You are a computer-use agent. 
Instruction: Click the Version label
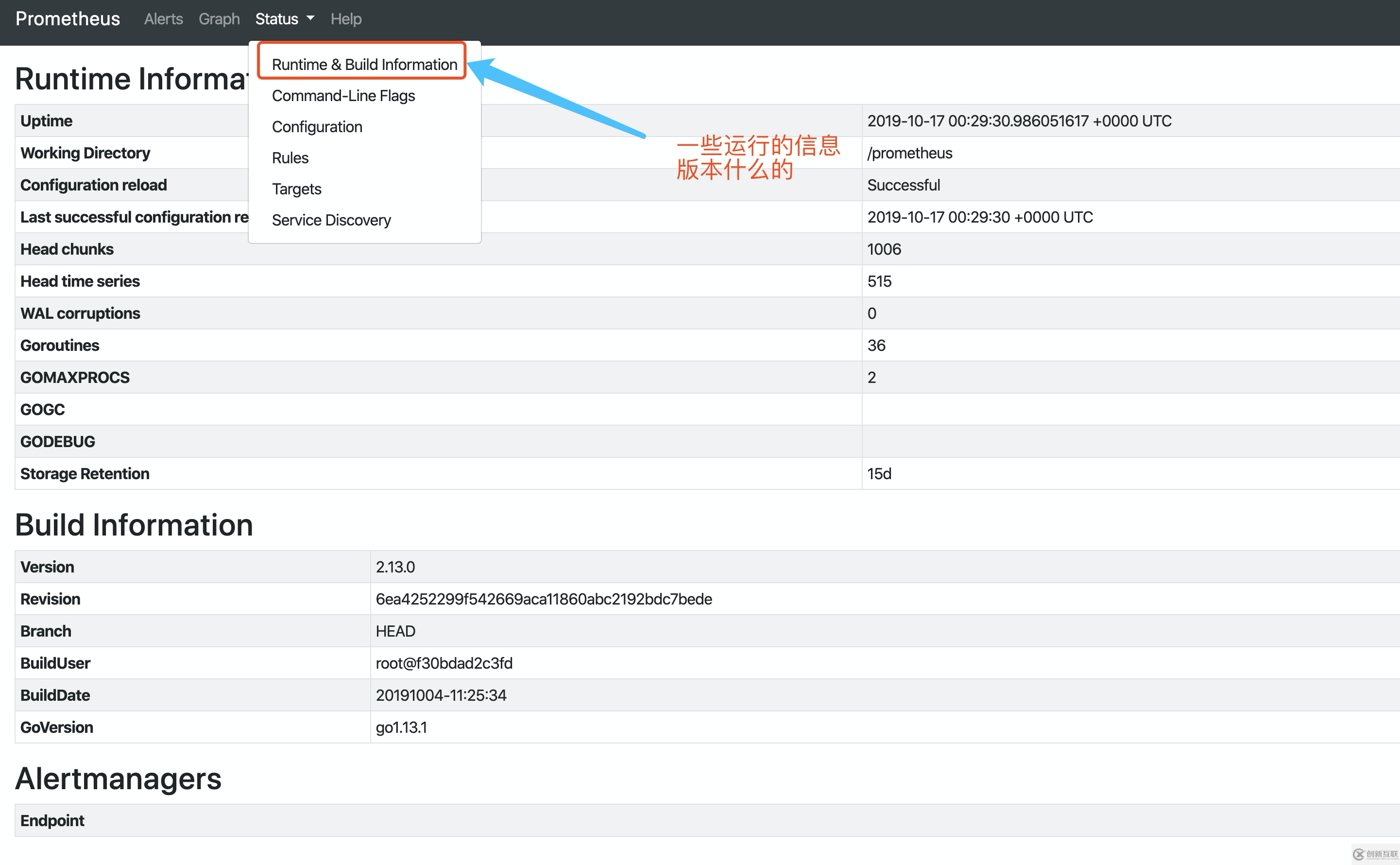[47, 566]
